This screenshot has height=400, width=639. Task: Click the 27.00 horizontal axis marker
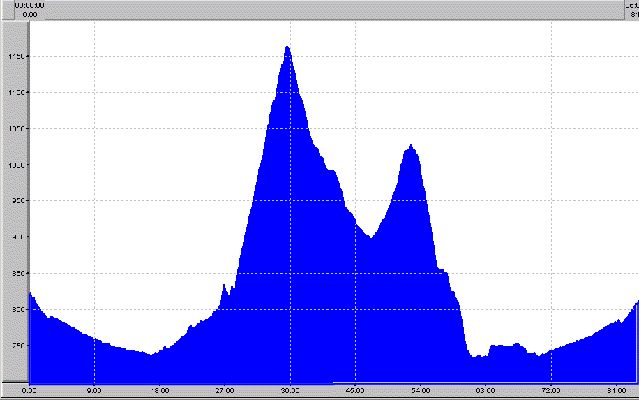click(225, 390)
